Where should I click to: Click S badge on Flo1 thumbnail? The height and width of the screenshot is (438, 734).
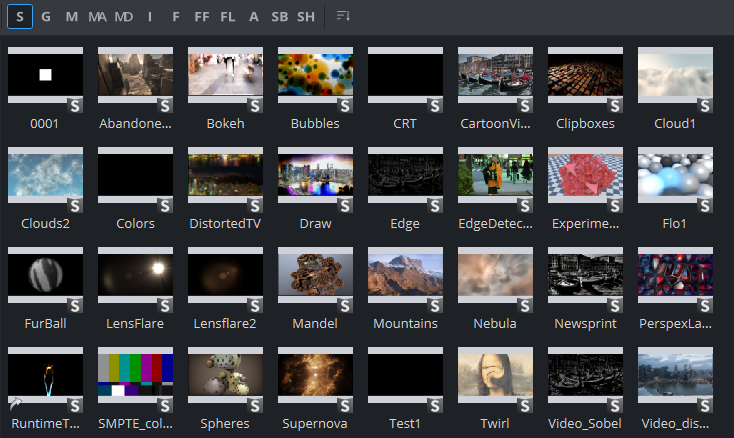705,205
